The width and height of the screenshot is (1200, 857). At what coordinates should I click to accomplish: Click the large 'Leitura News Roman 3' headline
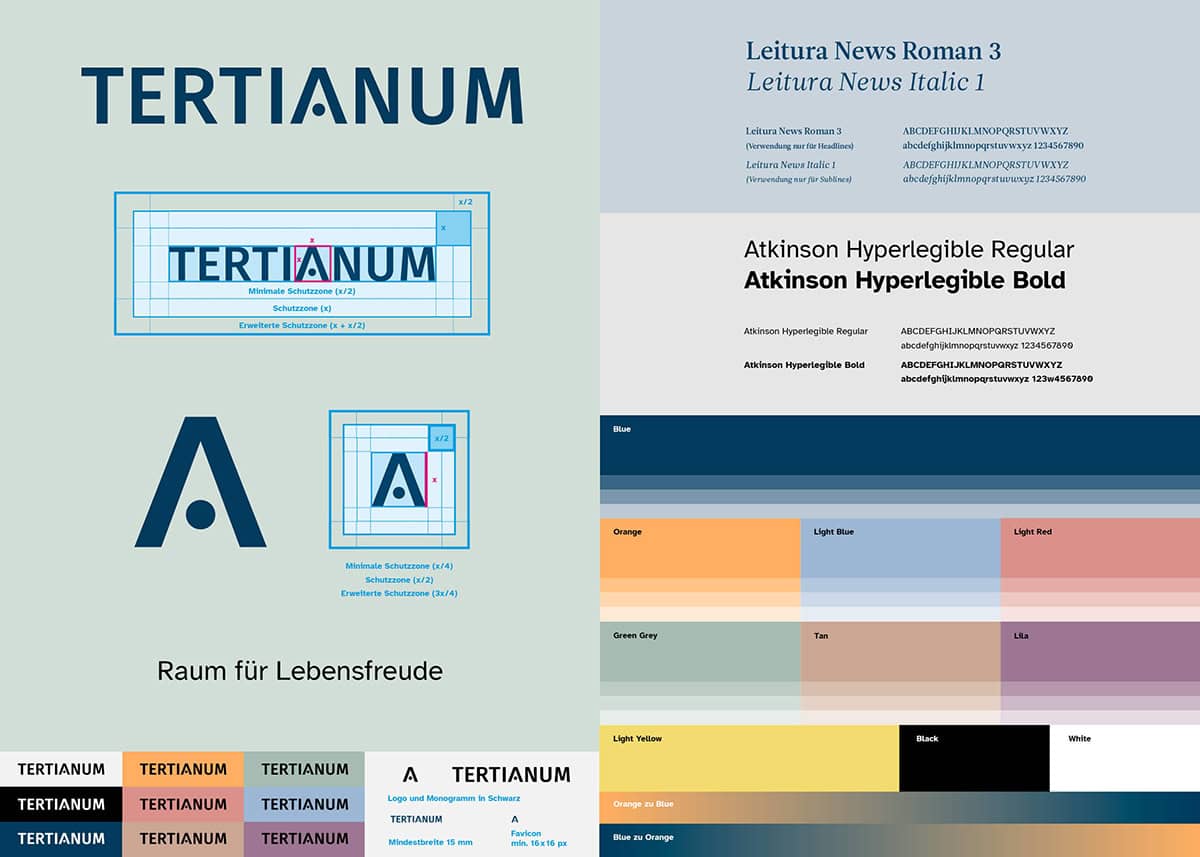pos(873,51)
